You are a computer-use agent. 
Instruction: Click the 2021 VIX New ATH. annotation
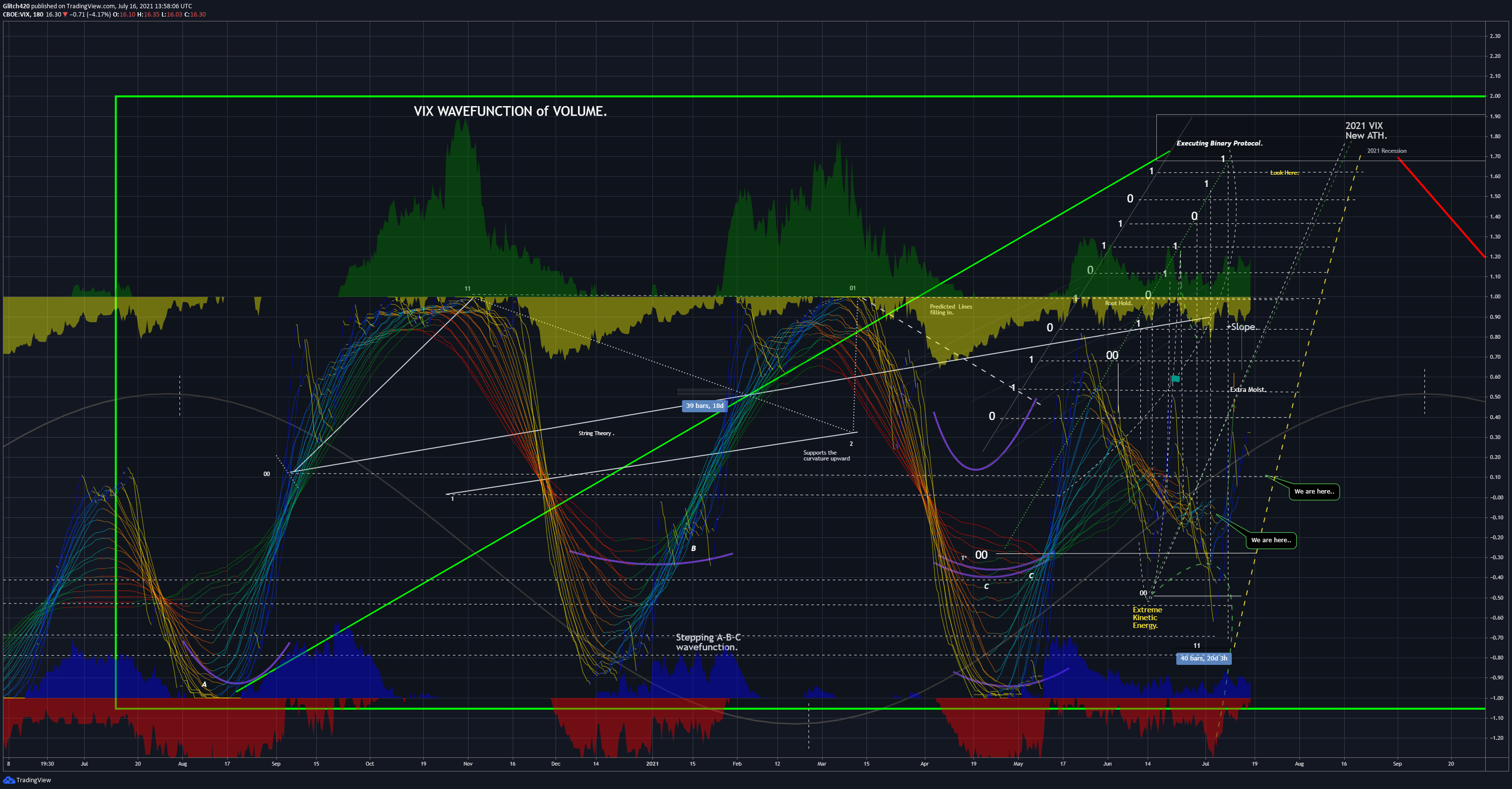click(1366, 130)
